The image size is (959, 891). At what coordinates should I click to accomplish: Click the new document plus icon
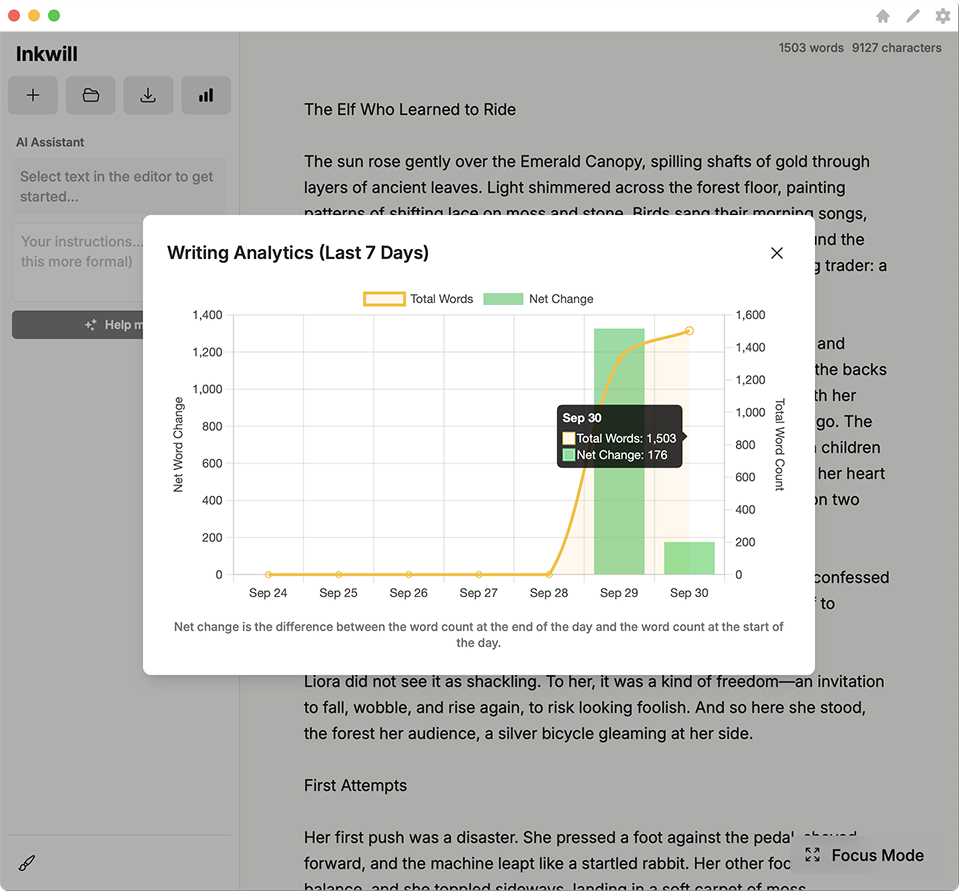pos(33,95)
